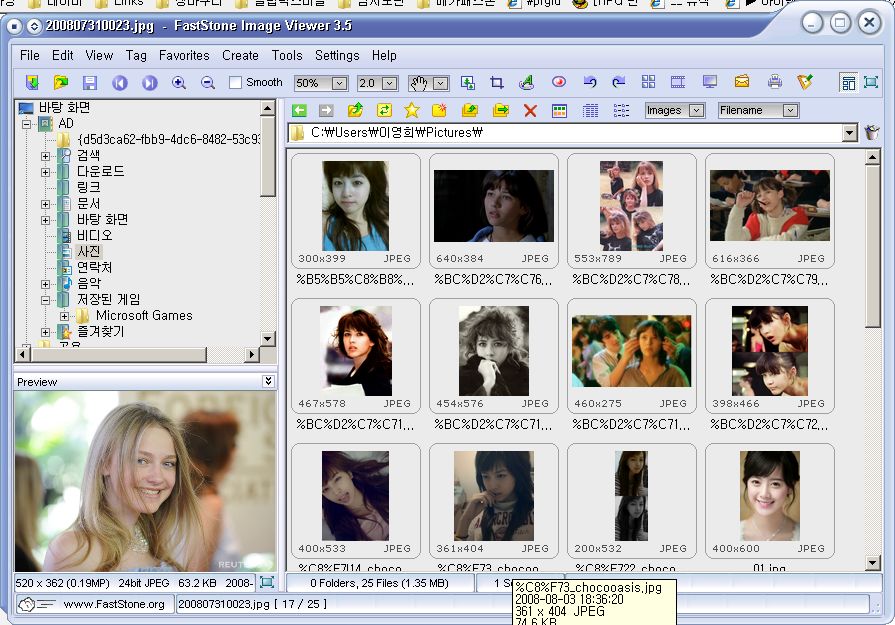Toggle full screen icon in toolbar
The image size is (895, 625).
tap(871, 82)
